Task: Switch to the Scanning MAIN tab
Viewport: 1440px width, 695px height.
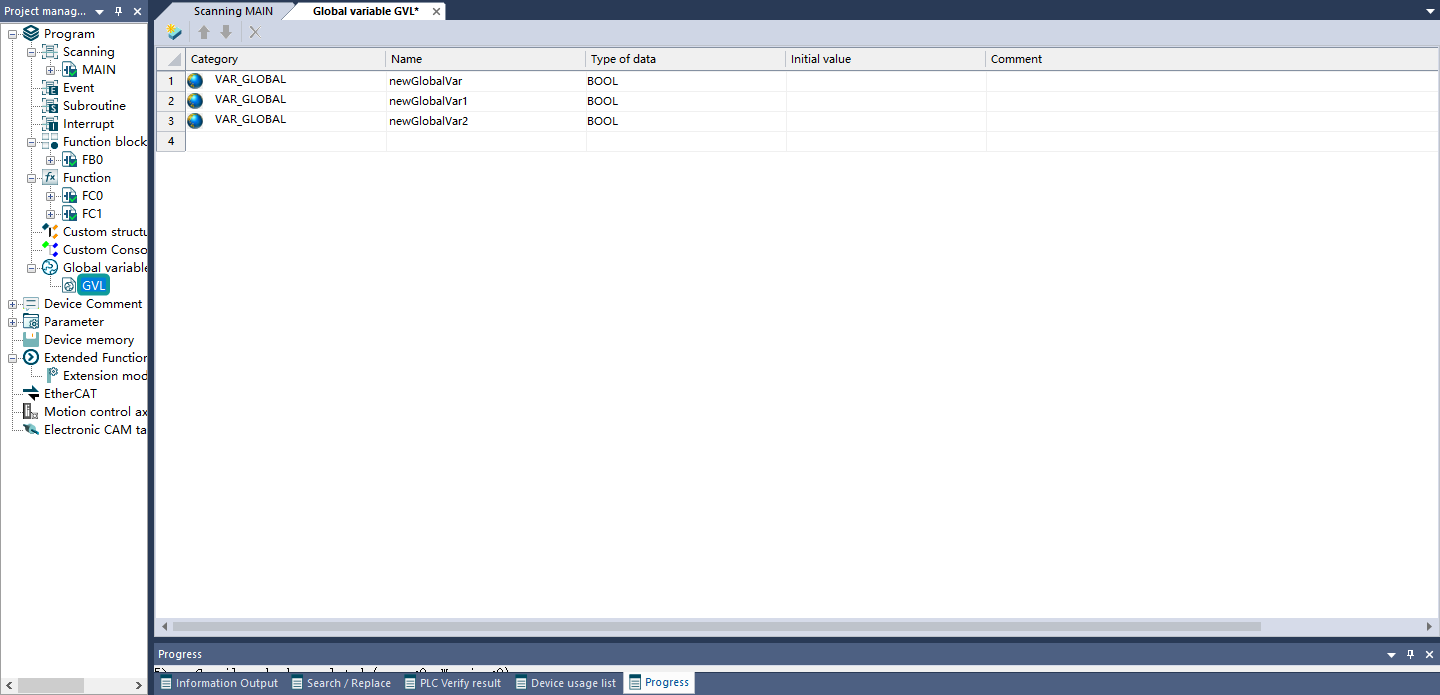Action: 233,11
